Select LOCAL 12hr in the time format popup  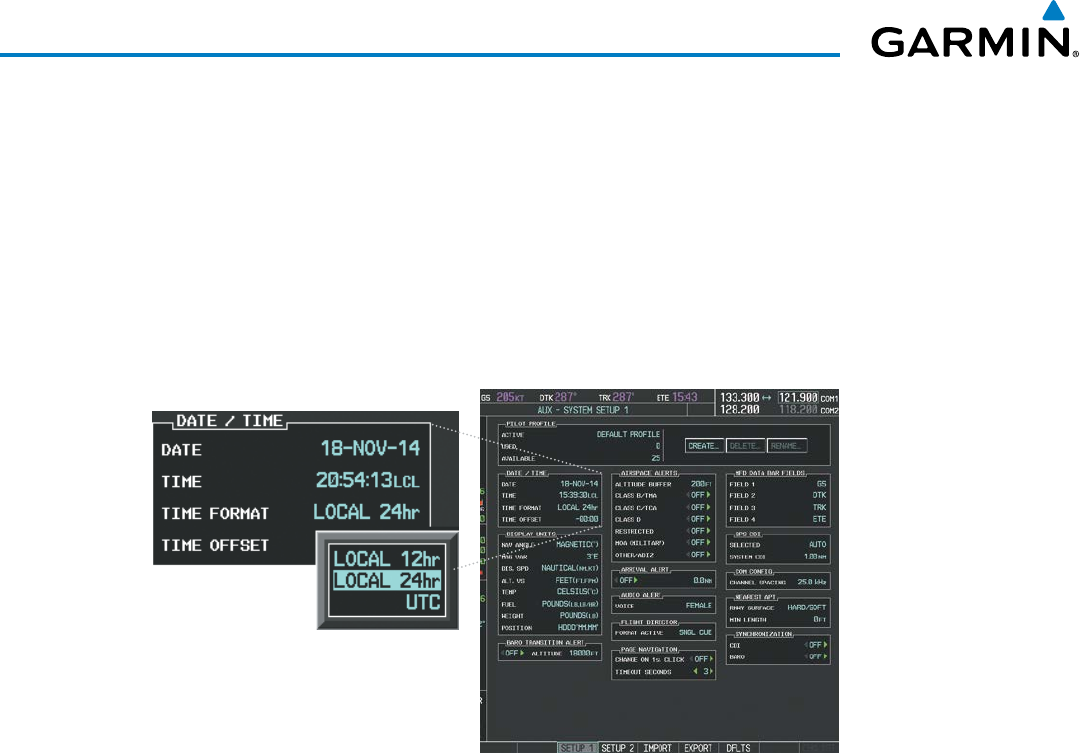click(386, 559)
